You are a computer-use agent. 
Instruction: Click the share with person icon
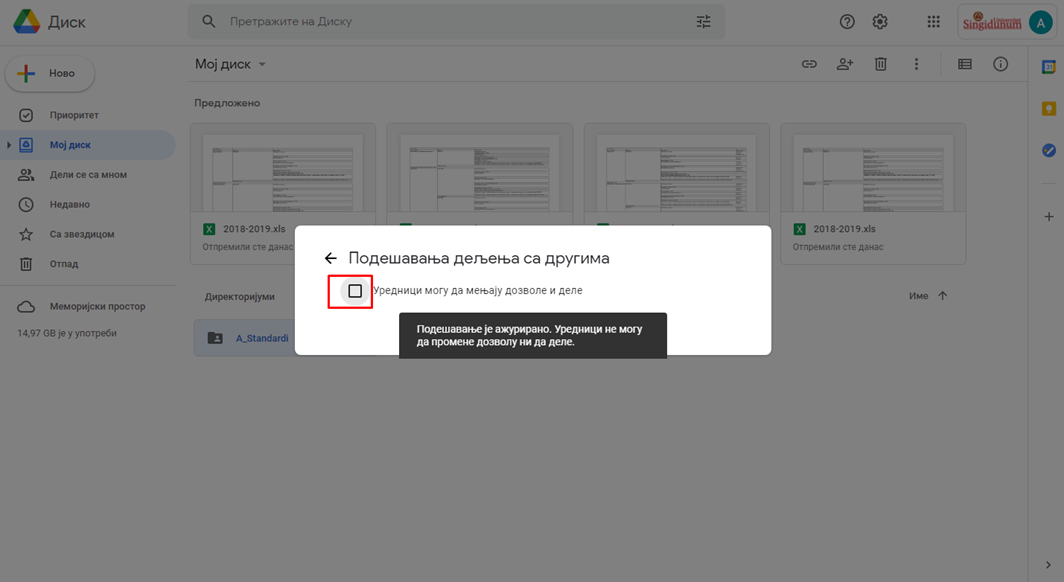click(845, 64)
